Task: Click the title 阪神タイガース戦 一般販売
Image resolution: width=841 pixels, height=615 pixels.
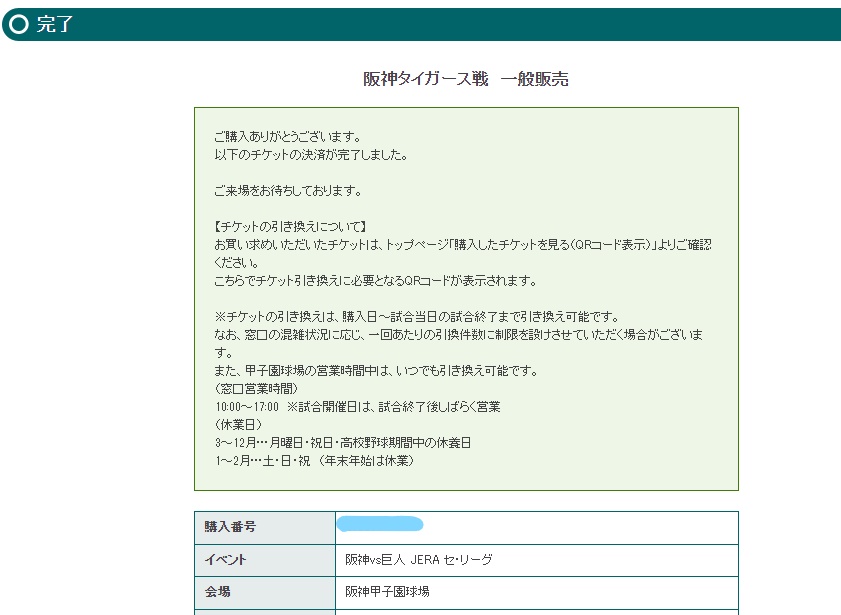Action: (x=466, y=79)
